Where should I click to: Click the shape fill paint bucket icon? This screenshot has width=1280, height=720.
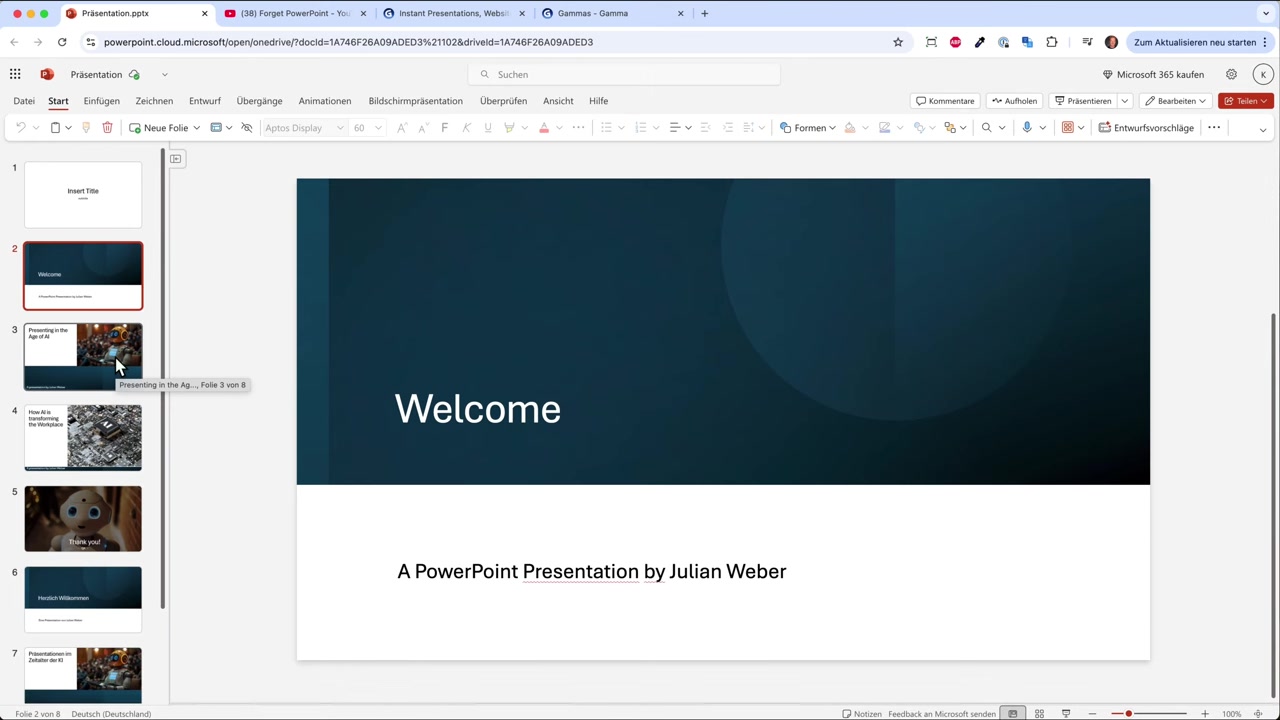coord(850,128)
